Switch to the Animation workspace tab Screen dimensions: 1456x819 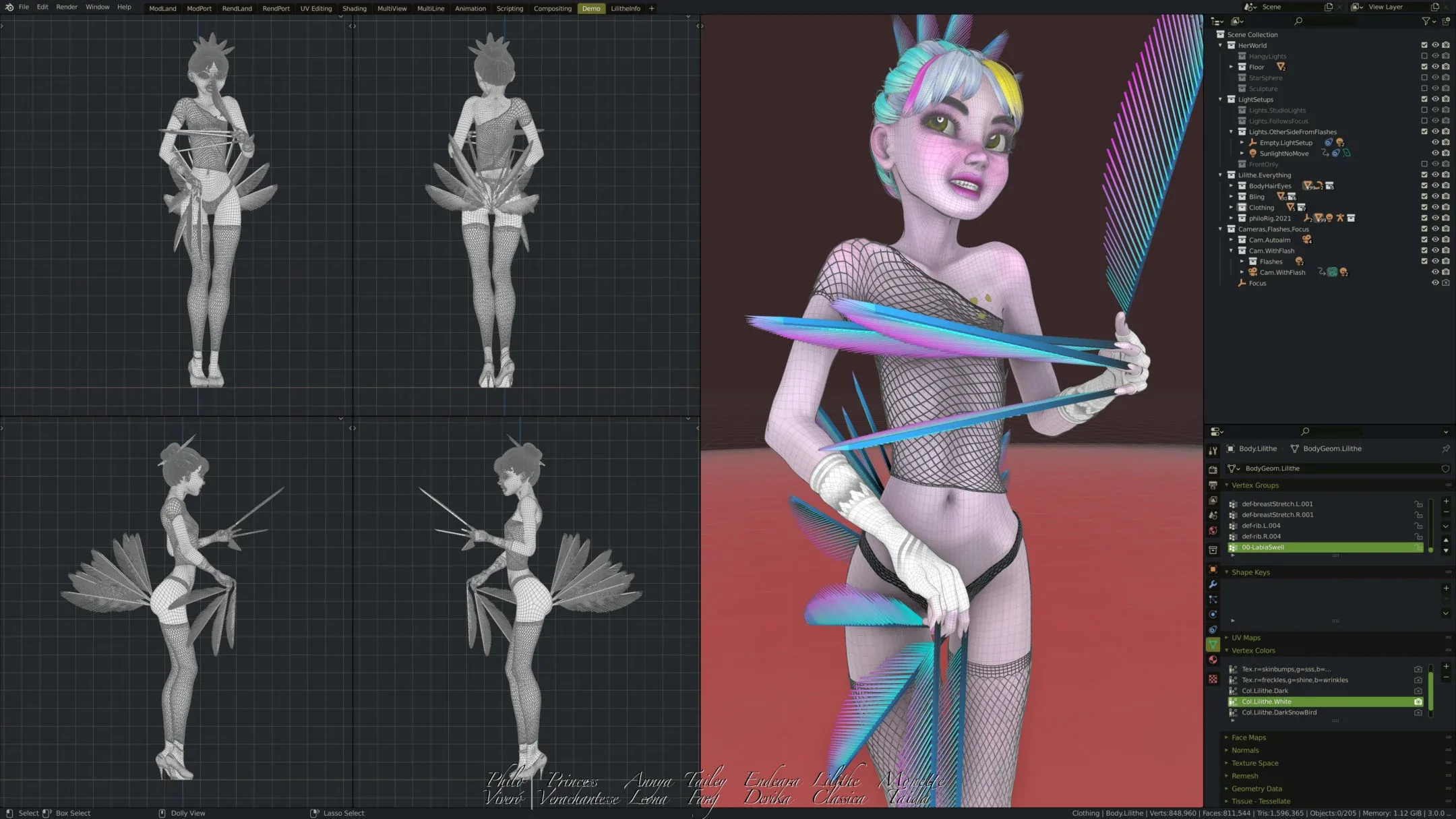coord(471,8)
